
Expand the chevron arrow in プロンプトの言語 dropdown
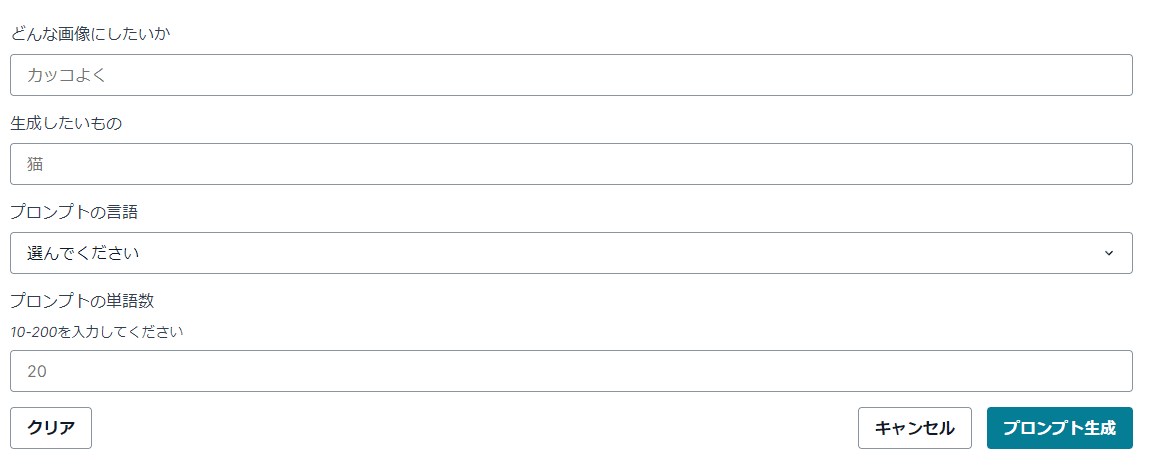pos(1108,253)
